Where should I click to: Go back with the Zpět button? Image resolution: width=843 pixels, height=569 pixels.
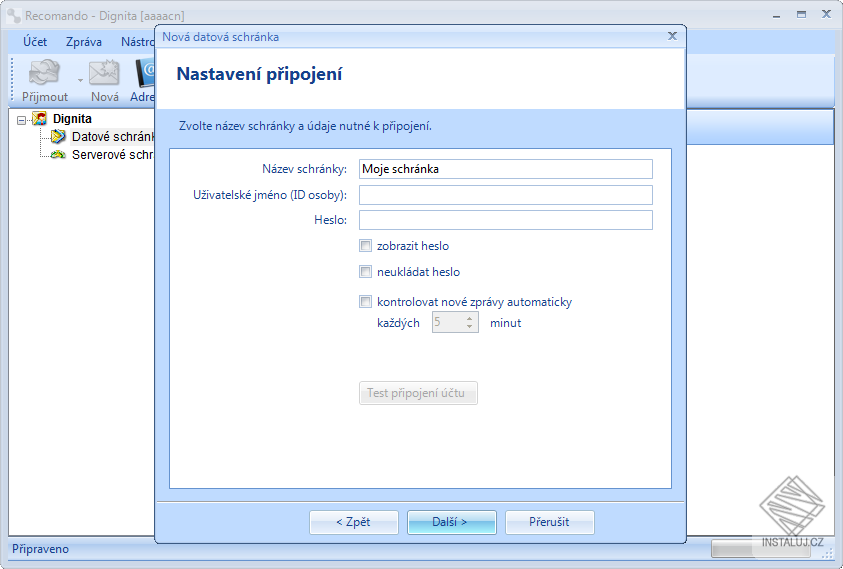(354, 522)
